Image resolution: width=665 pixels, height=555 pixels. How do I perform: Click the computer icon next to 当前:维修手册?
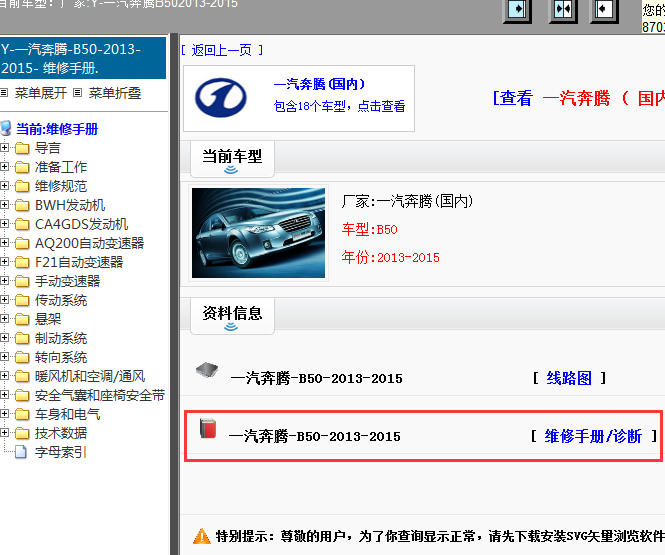coord(6,128)
